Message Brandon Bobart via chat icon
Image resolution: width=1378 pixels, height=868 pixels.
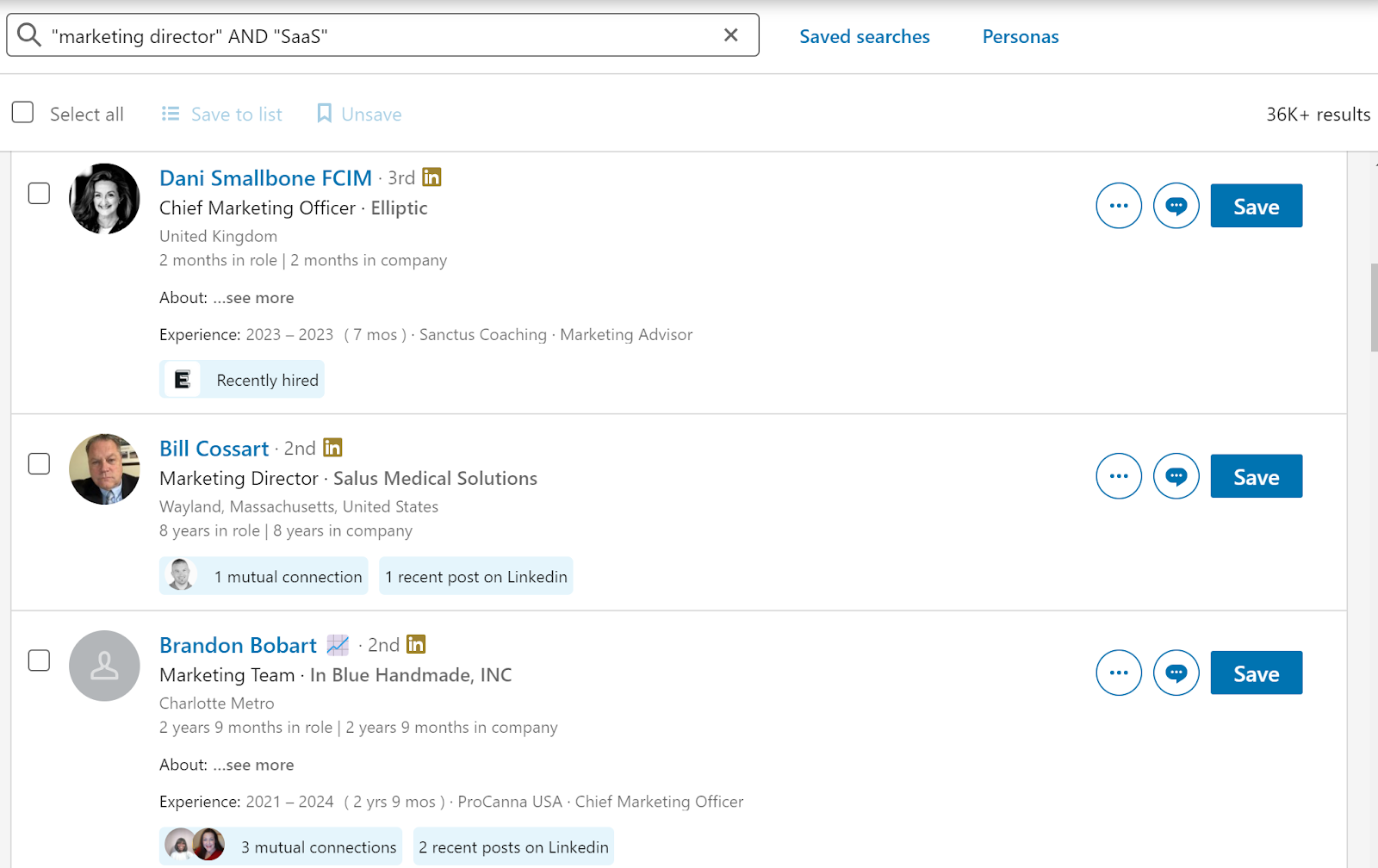(x=1176, y=673)
